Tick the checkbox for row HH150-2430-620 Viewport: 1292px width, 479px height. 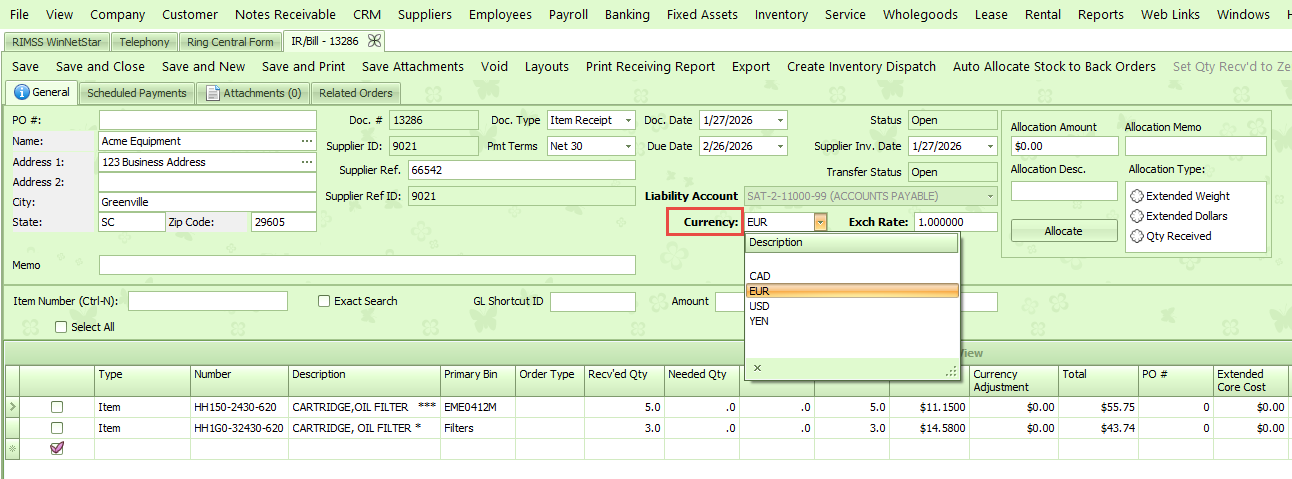57,407
